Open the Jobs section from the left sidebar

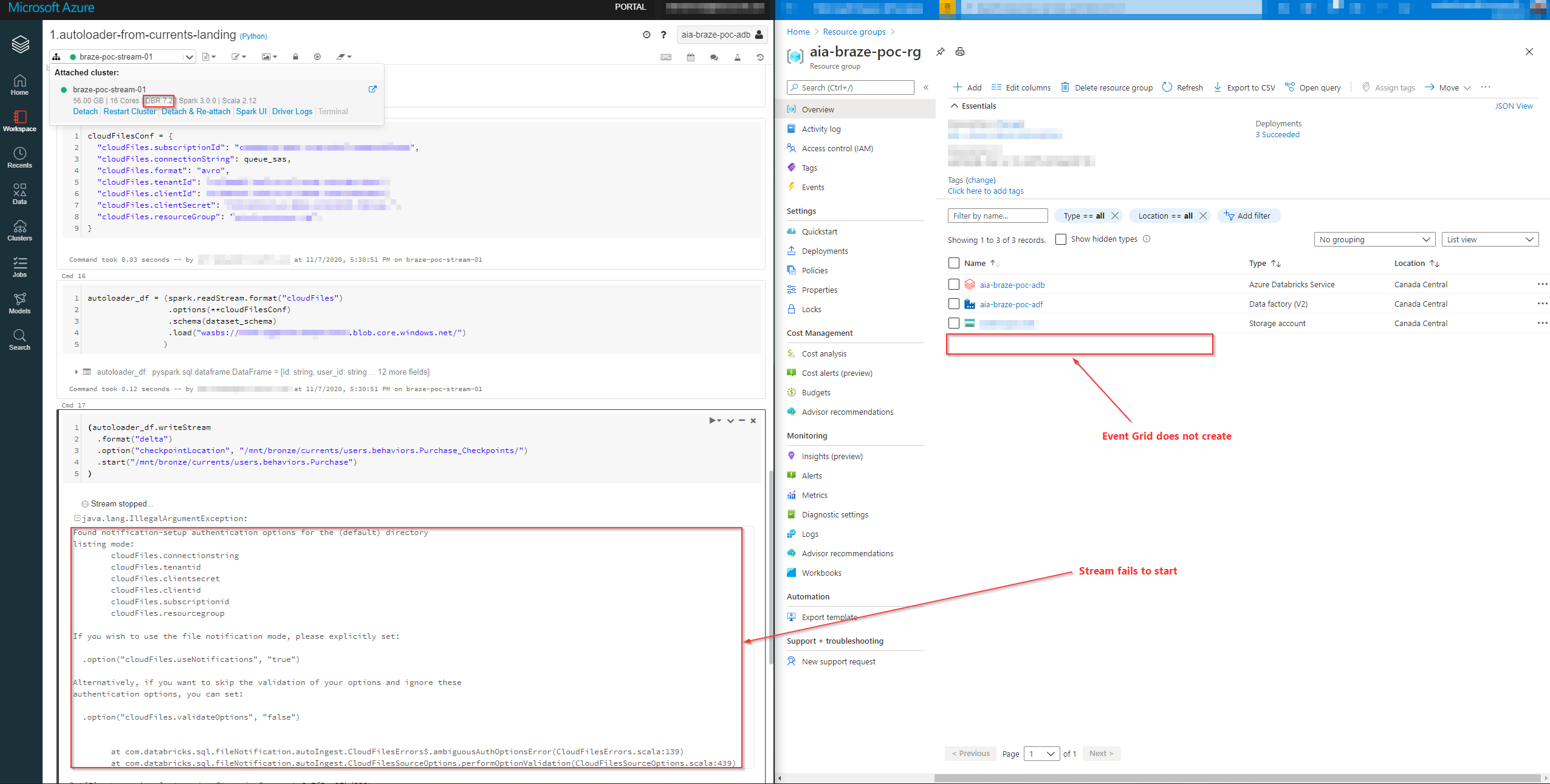[20, 267]
